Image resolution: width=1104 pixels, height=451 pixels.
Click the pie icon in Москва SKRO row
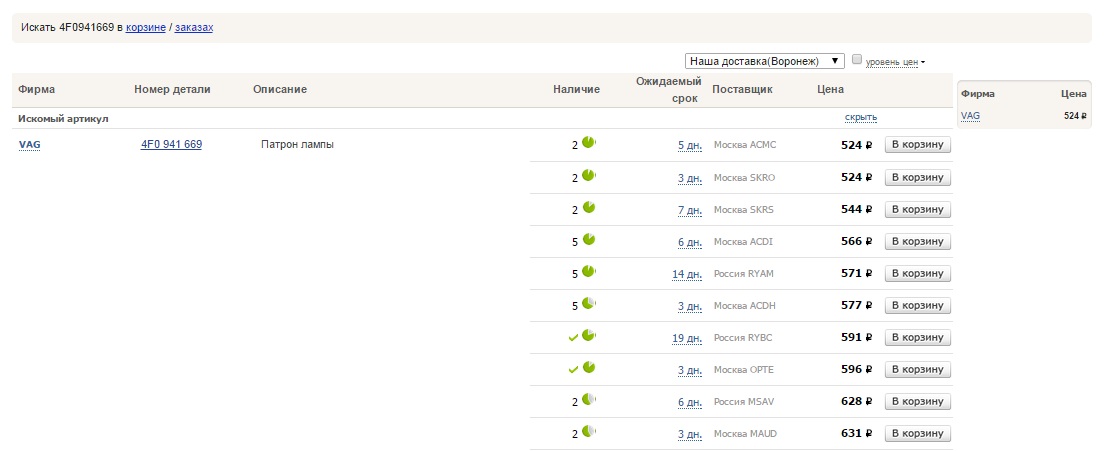(x=589, y=175)
